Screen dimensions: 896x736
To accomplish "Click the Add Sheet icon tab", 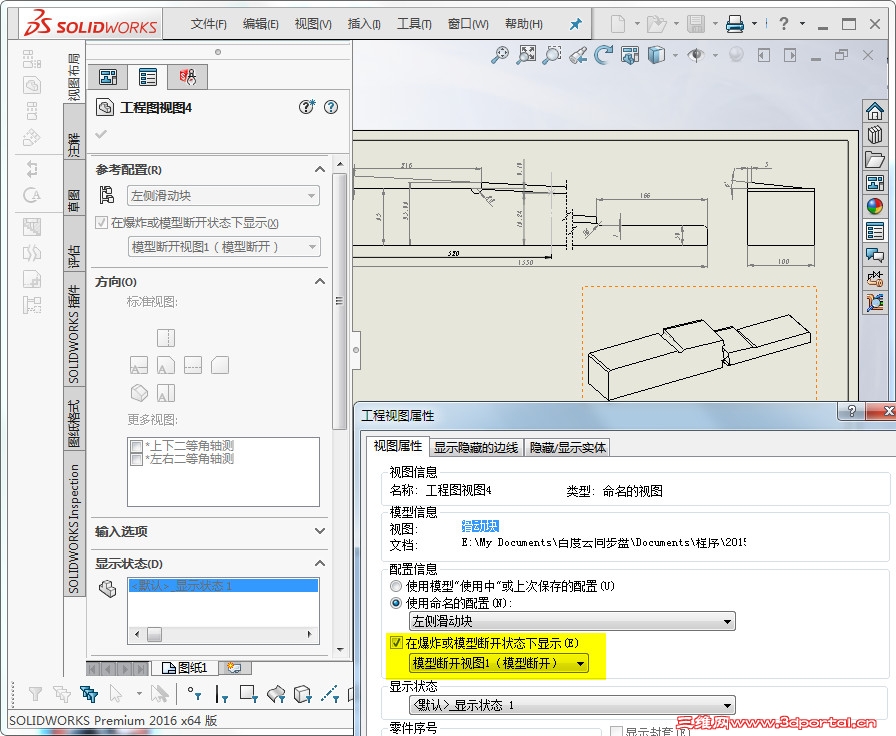I will 235,667.
